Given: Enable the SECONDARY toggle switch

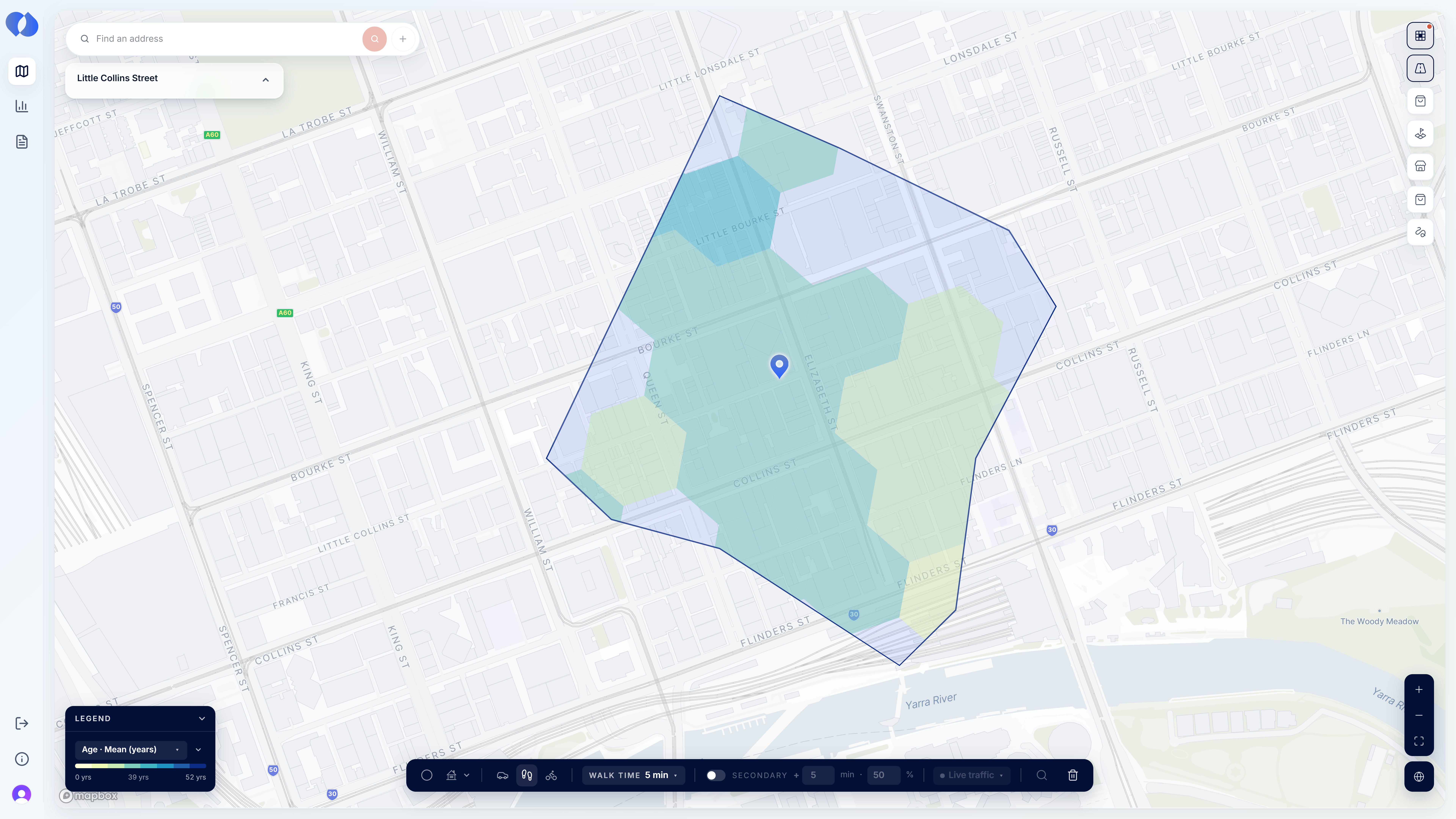Looking at the screenshot, I should tap(715, 775).
